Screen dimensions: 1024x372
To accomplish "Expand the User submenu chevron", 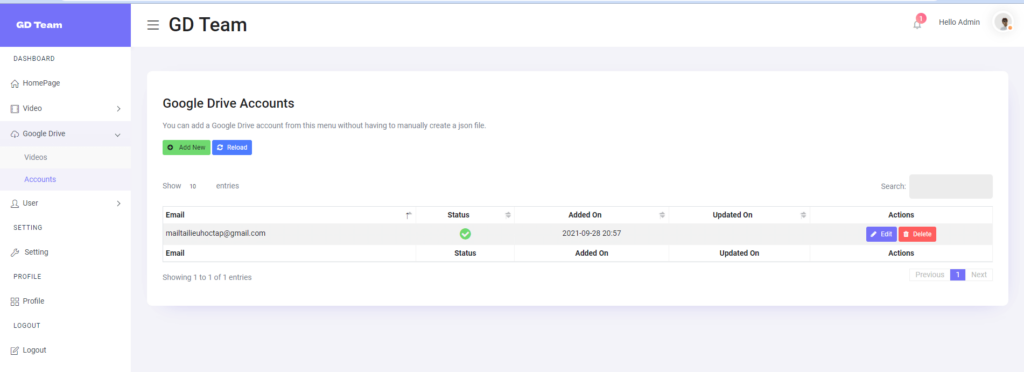I will coord(118,204).
